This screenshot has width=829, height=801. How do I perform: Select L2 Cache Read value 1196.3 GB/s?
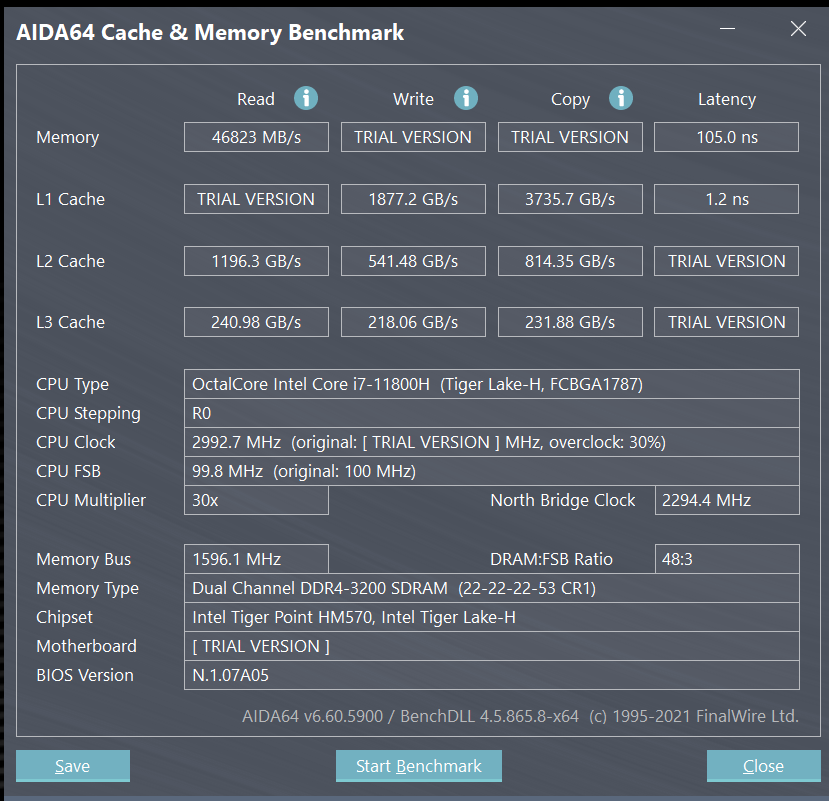[x=256, y=261]
